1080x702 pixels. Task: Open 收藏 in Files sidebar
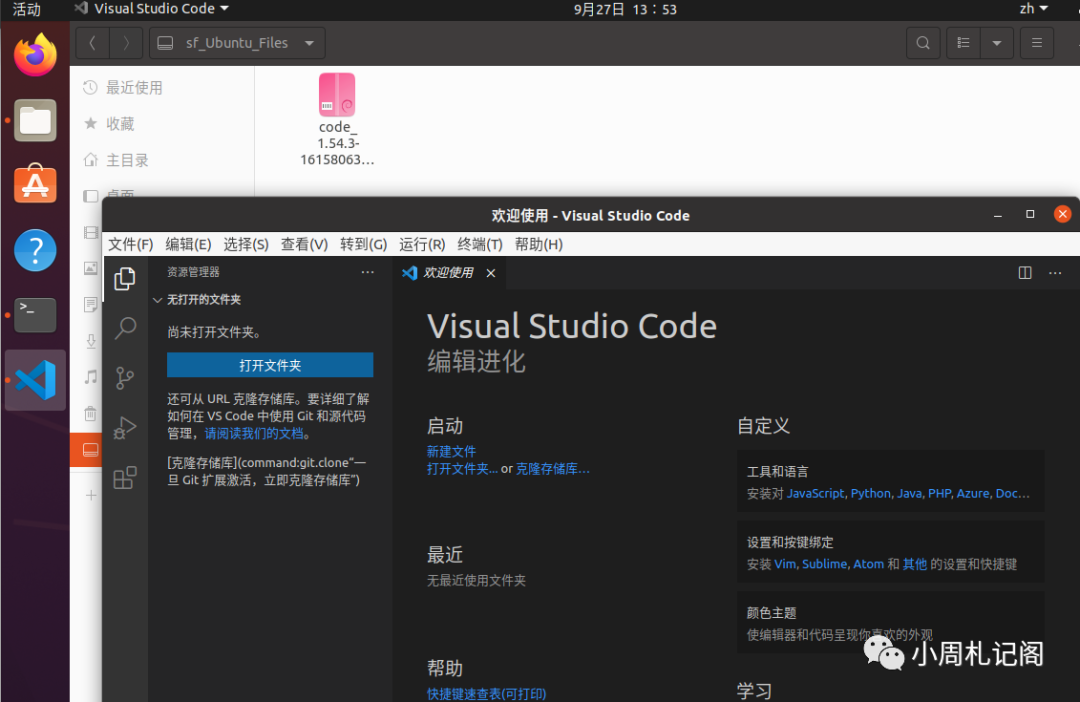pos(120,123)
